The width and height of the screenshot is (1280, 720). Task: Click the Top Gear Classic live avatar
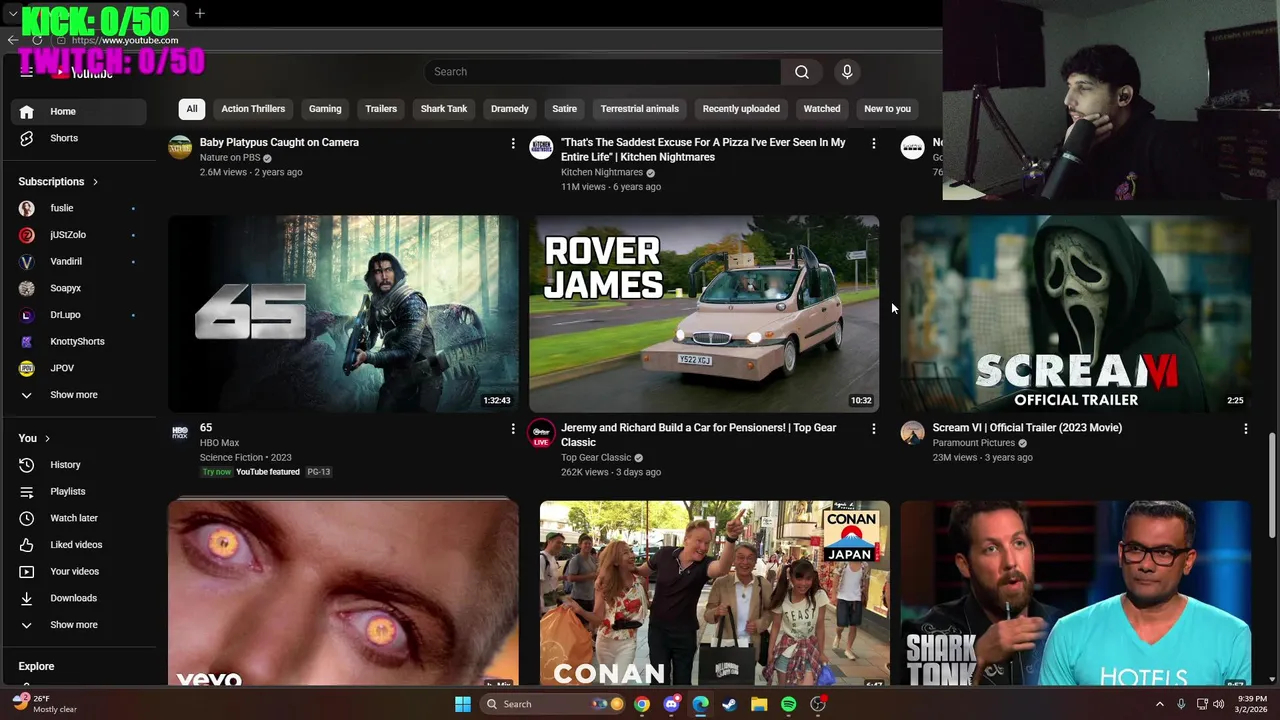[541, 432]
